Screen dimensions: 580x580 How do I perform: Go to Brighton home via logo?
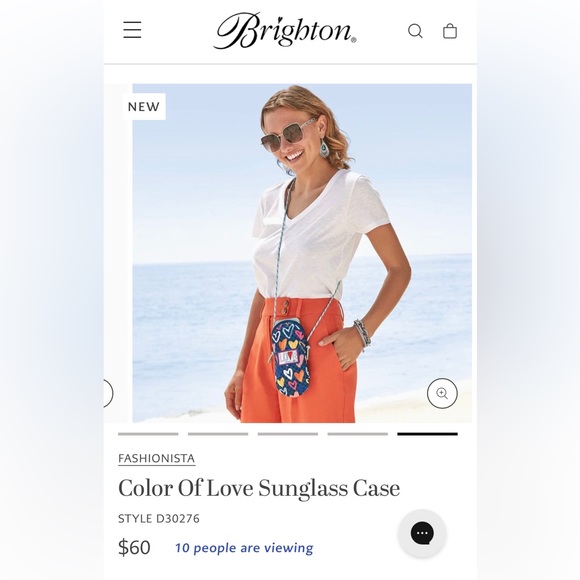pos(285,30)
